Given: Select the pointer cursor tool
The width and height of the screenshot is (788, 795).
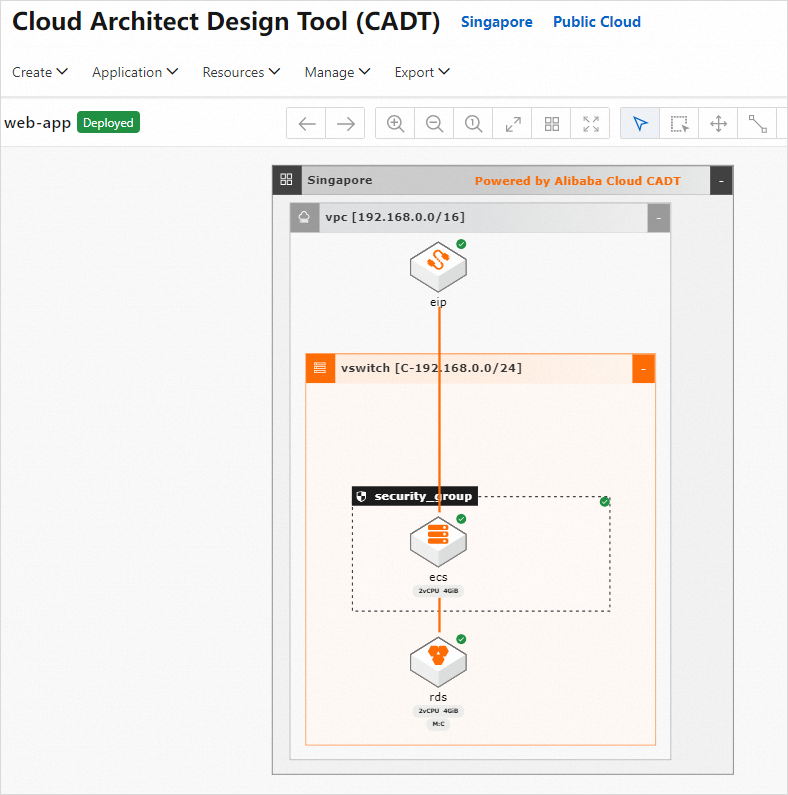Looking at the screenshot, I should (640, 123).
